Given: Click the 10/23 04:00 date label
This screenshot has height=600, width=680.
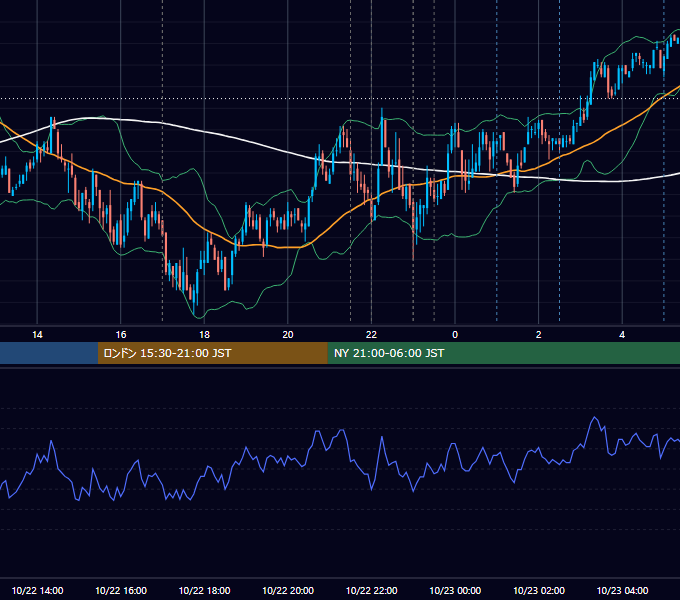Looking at the screenshot, I should tap(622, 590).
